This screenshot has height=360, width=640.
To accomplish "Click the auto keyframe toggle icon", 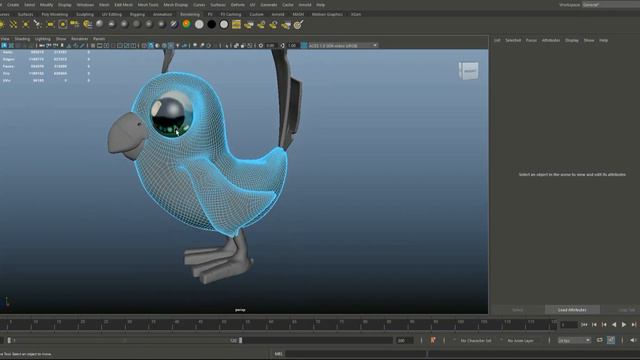I will [x=433, y=340].
